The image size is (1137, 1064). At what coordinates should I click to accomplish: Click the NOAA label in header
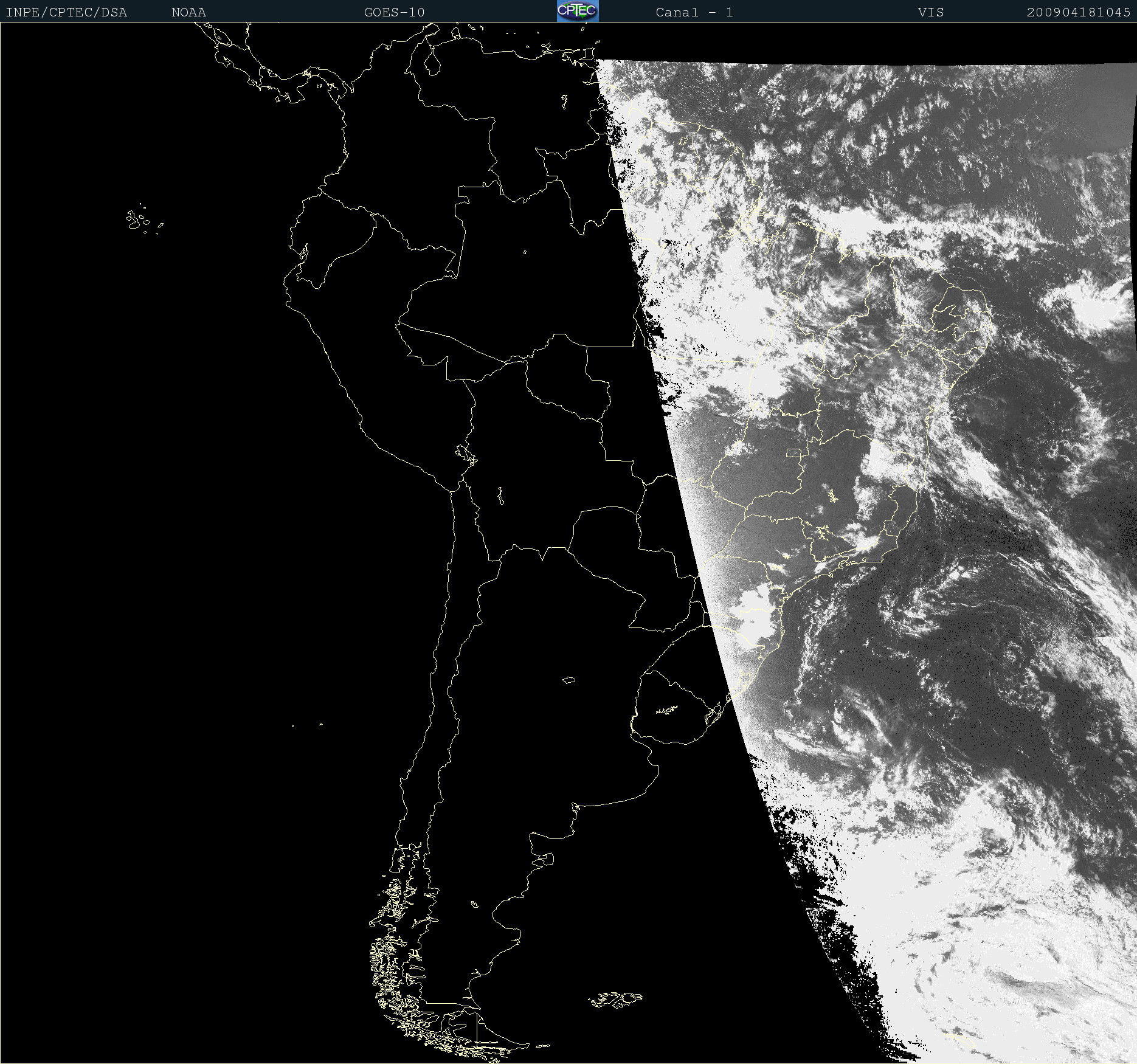189,12
